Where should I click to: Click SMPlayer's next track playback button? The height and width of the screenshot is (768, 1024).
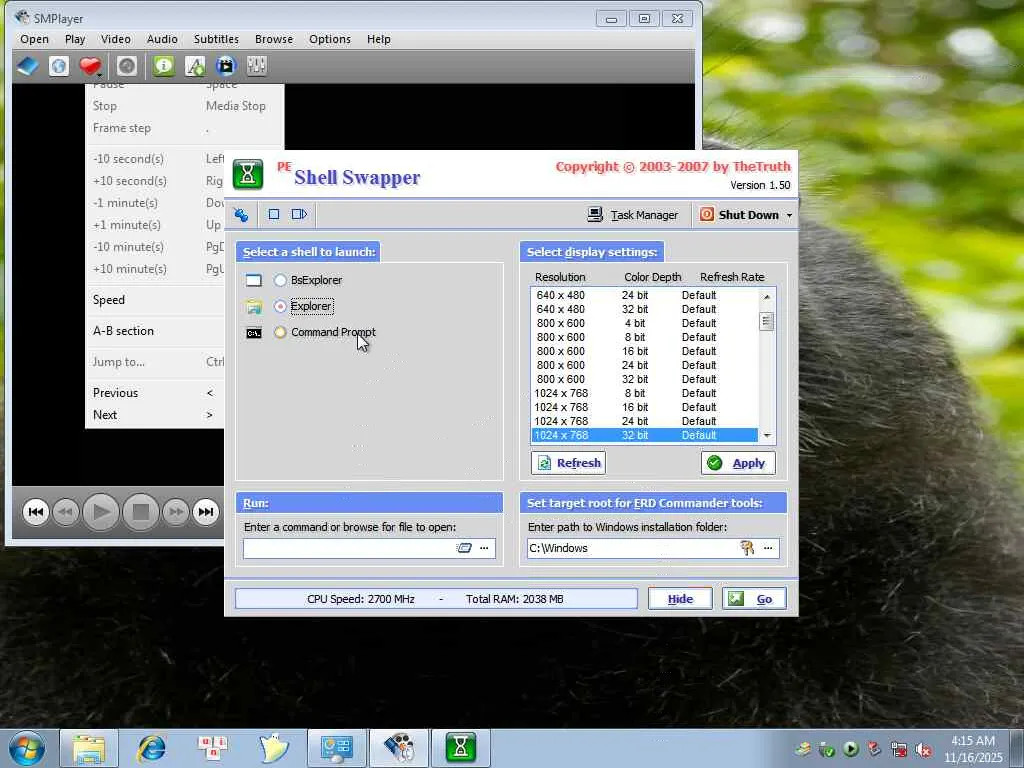206,512
